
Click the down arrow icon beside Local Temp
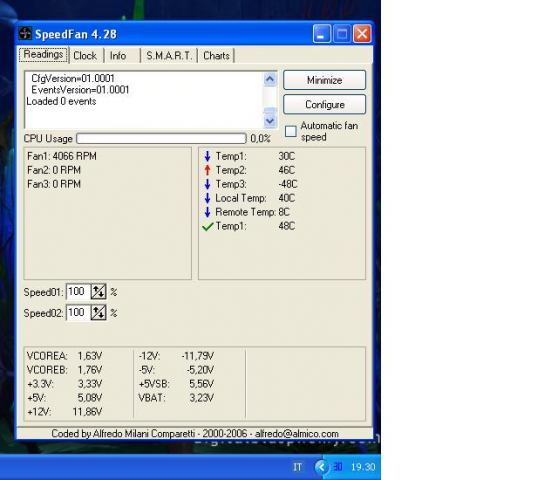coord(207,198)
